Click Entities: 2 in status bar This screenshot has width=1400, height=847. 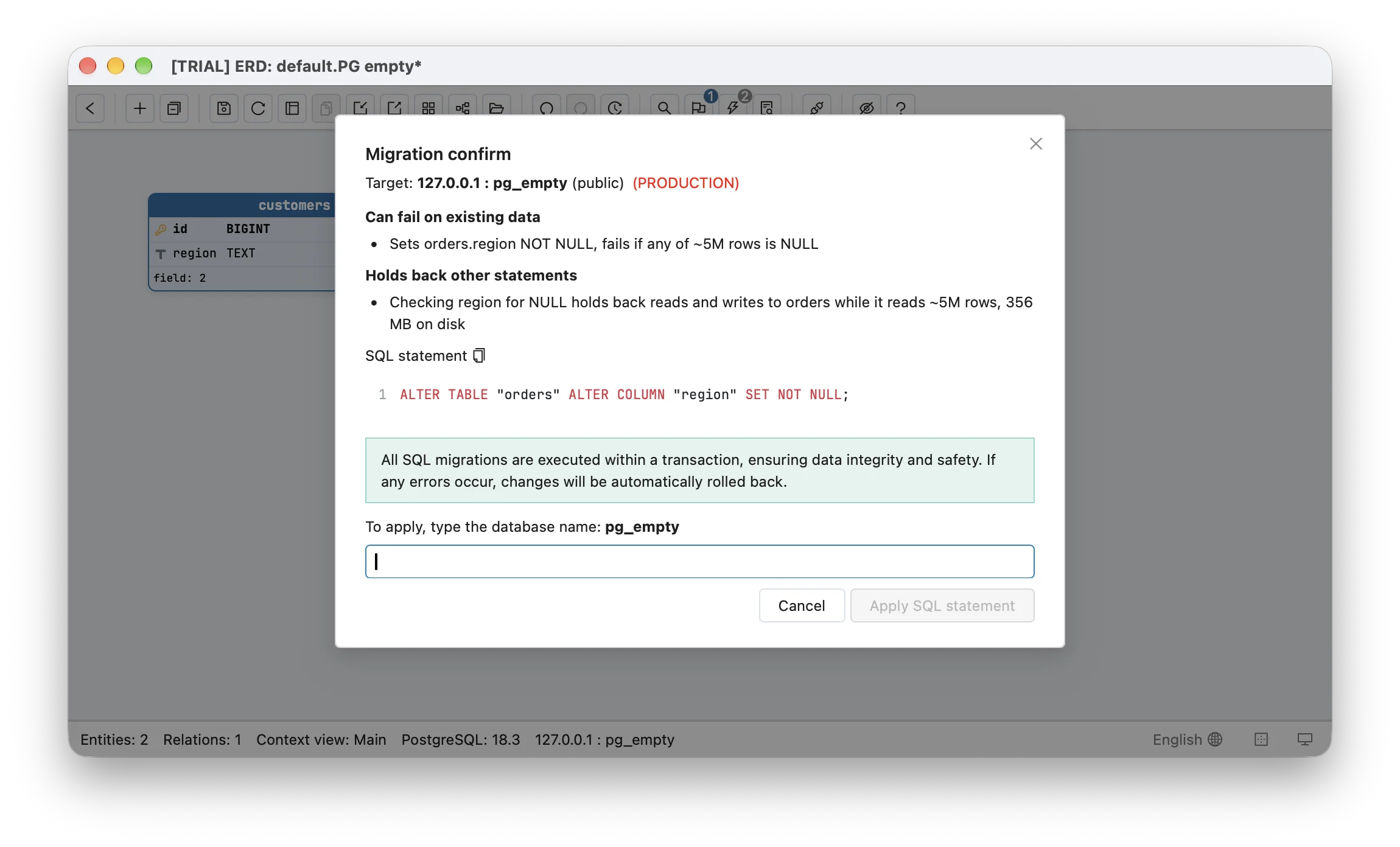114,739
